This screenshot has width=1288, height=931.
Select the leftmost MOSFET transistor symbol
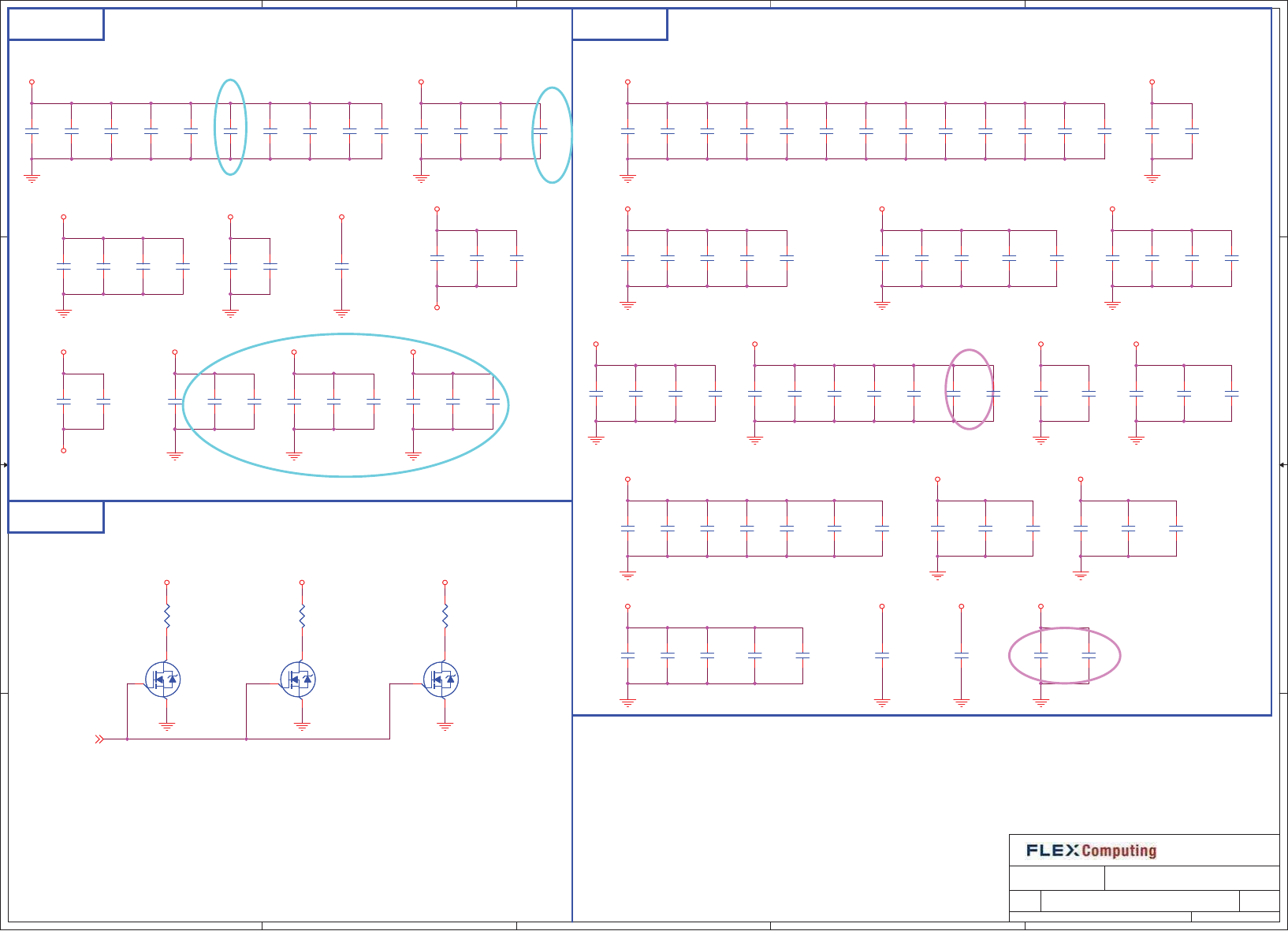pos(163,680)
